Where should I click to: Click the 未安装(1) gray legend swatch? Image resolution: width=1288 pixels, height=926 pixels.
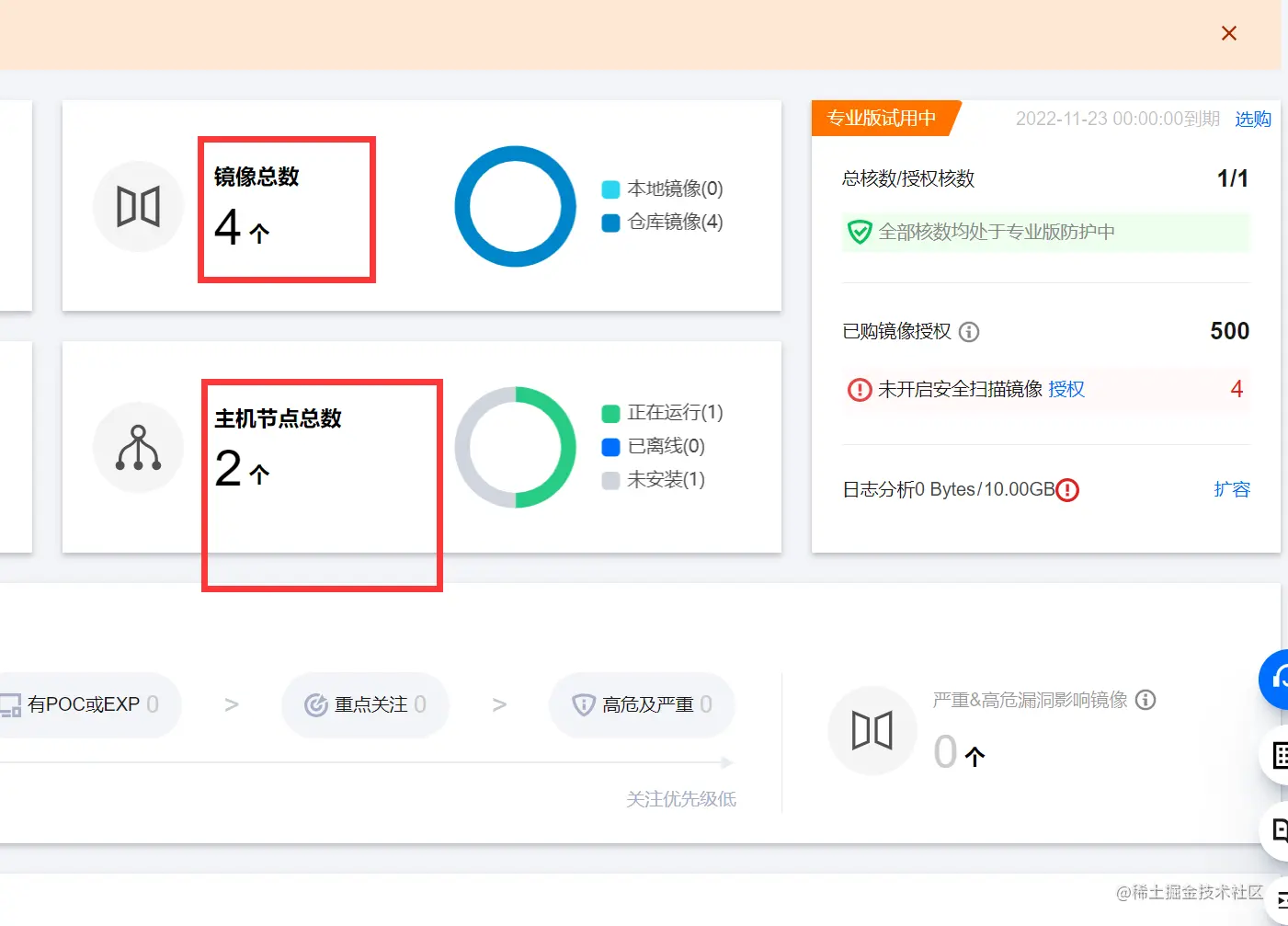pos(610,480)
